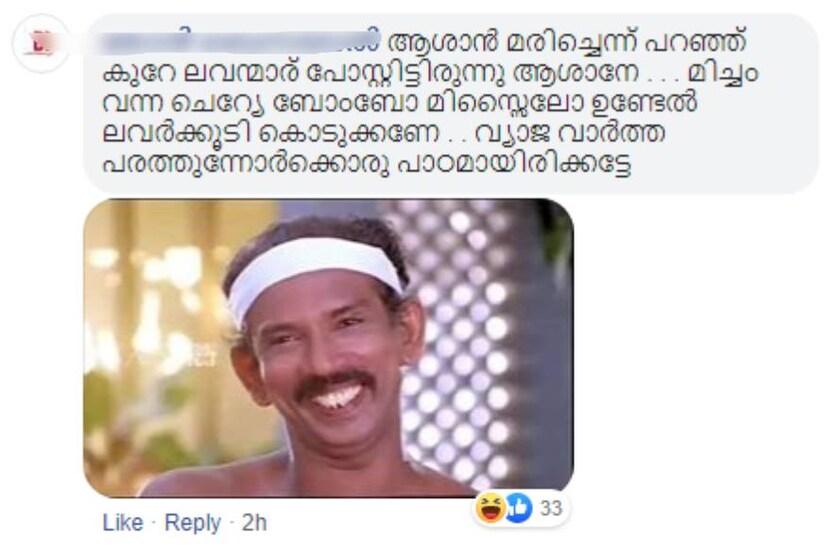Viewport: 827px width, 551px height.
Task: Open the 2h timestamp permalink
Action: [x=254, y=523]
